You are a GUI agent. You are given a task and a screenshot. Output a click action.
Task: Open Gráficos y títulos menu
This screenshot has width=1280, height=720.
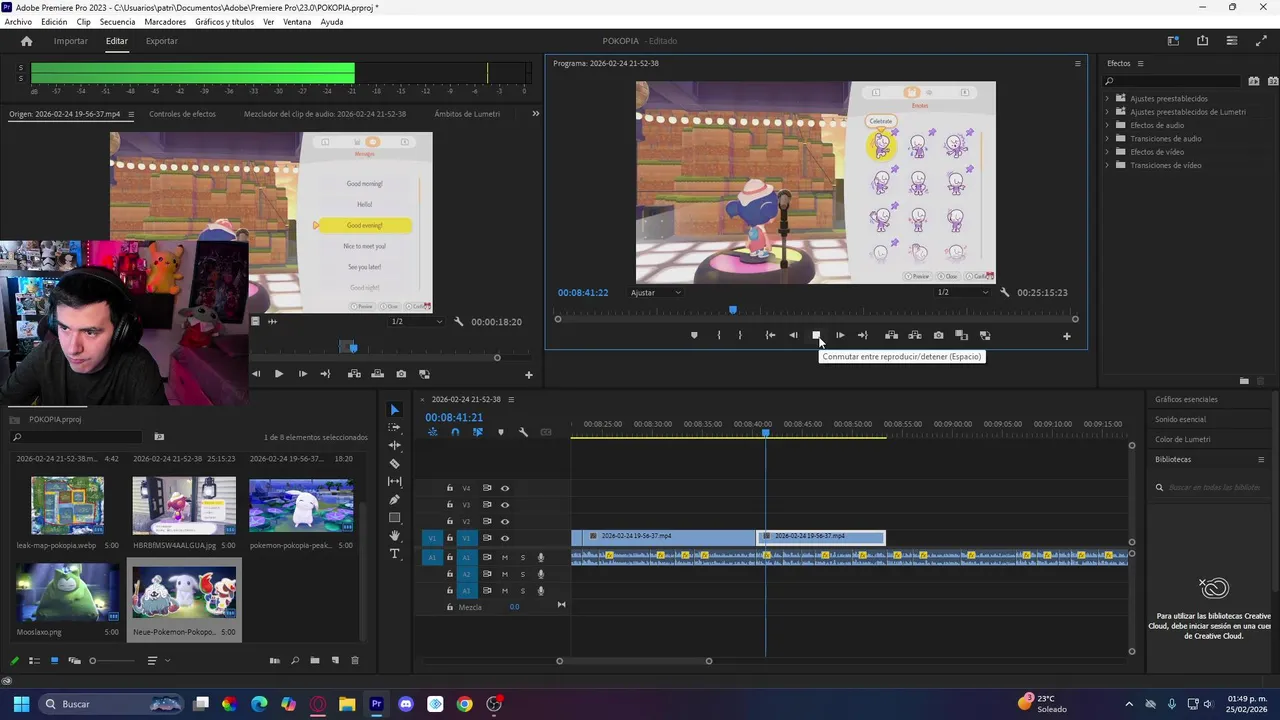click(x=224, y=22)
